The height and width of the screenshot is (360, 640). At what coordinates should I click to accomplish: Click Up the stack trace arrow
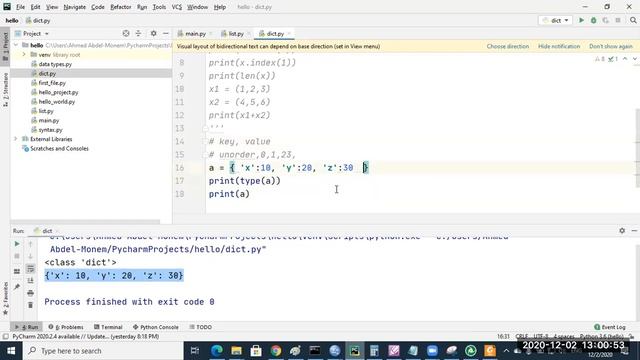tap(30, 244)
